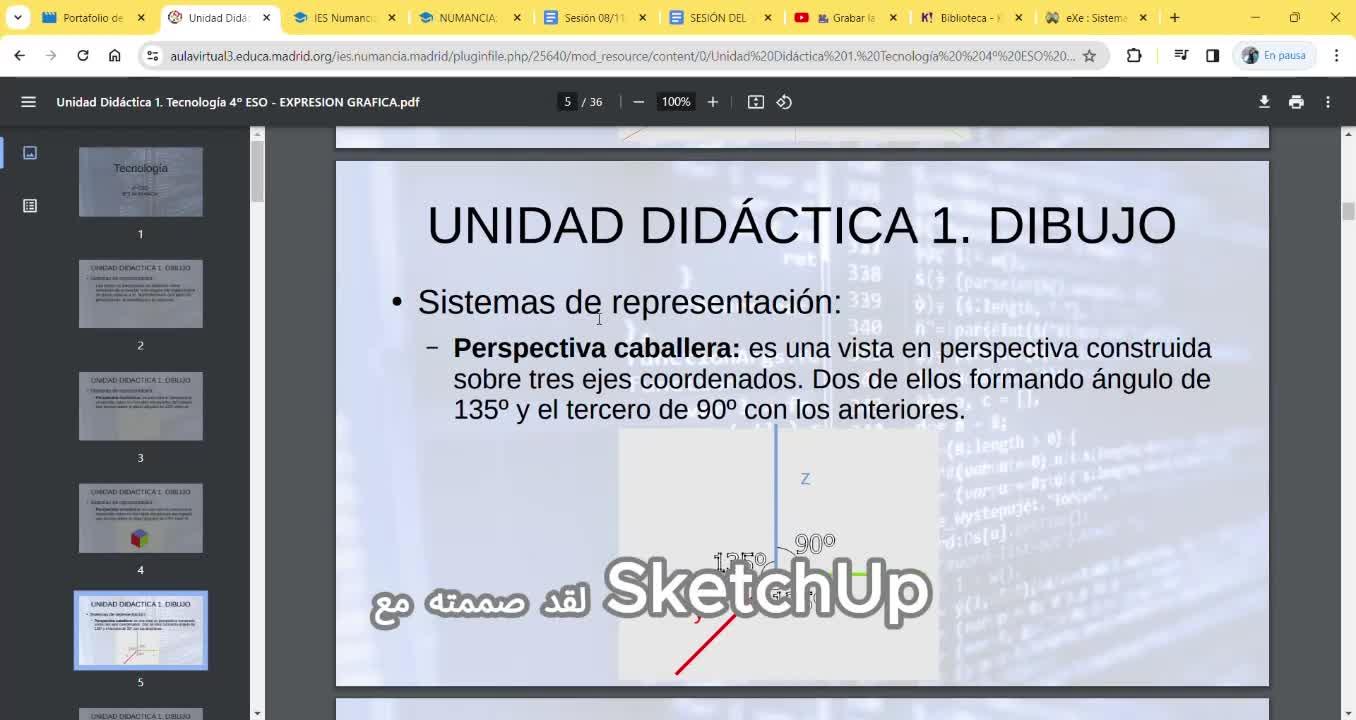
Task: Click the 100% zoom level field
Action: point(676,102)
